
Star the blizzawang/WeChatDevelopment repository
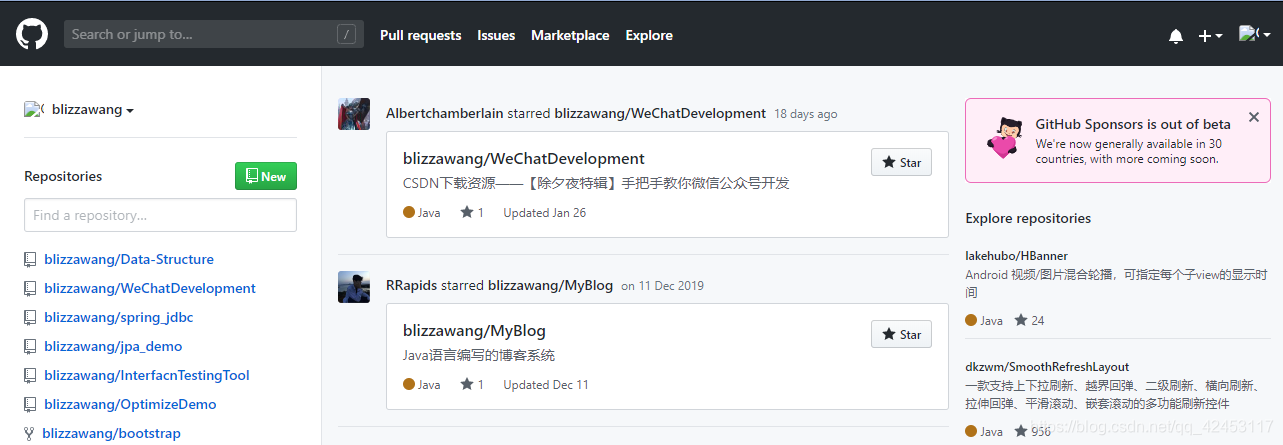tap(901, 162)
